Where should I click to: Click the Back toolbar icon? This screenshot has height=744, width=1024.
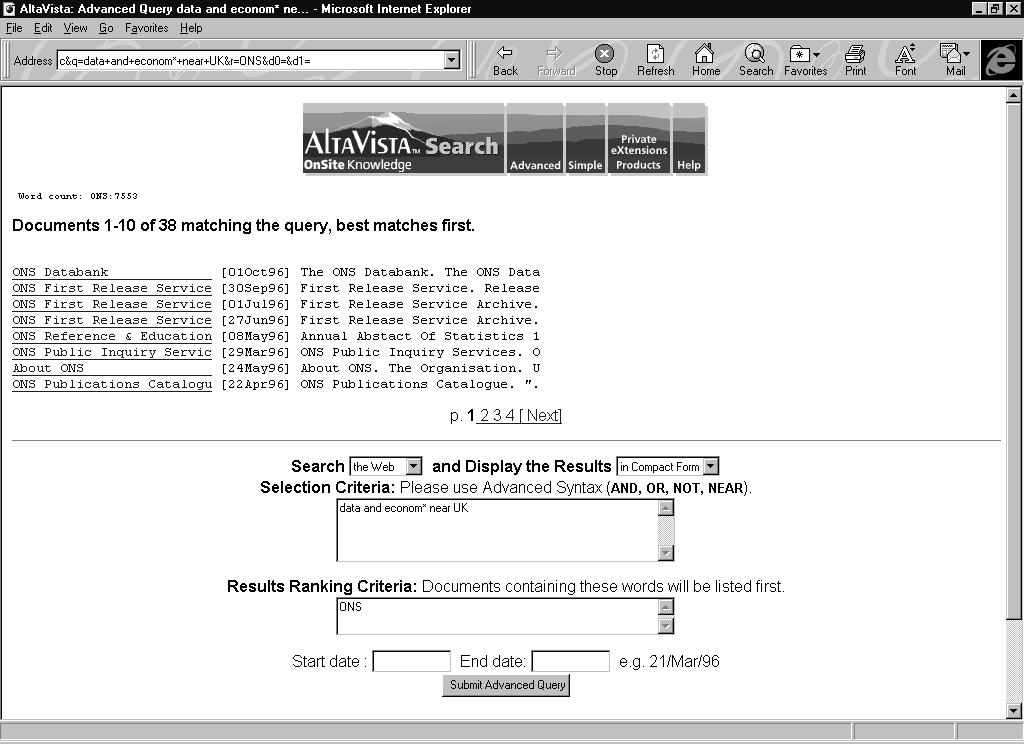click(505, 60)
